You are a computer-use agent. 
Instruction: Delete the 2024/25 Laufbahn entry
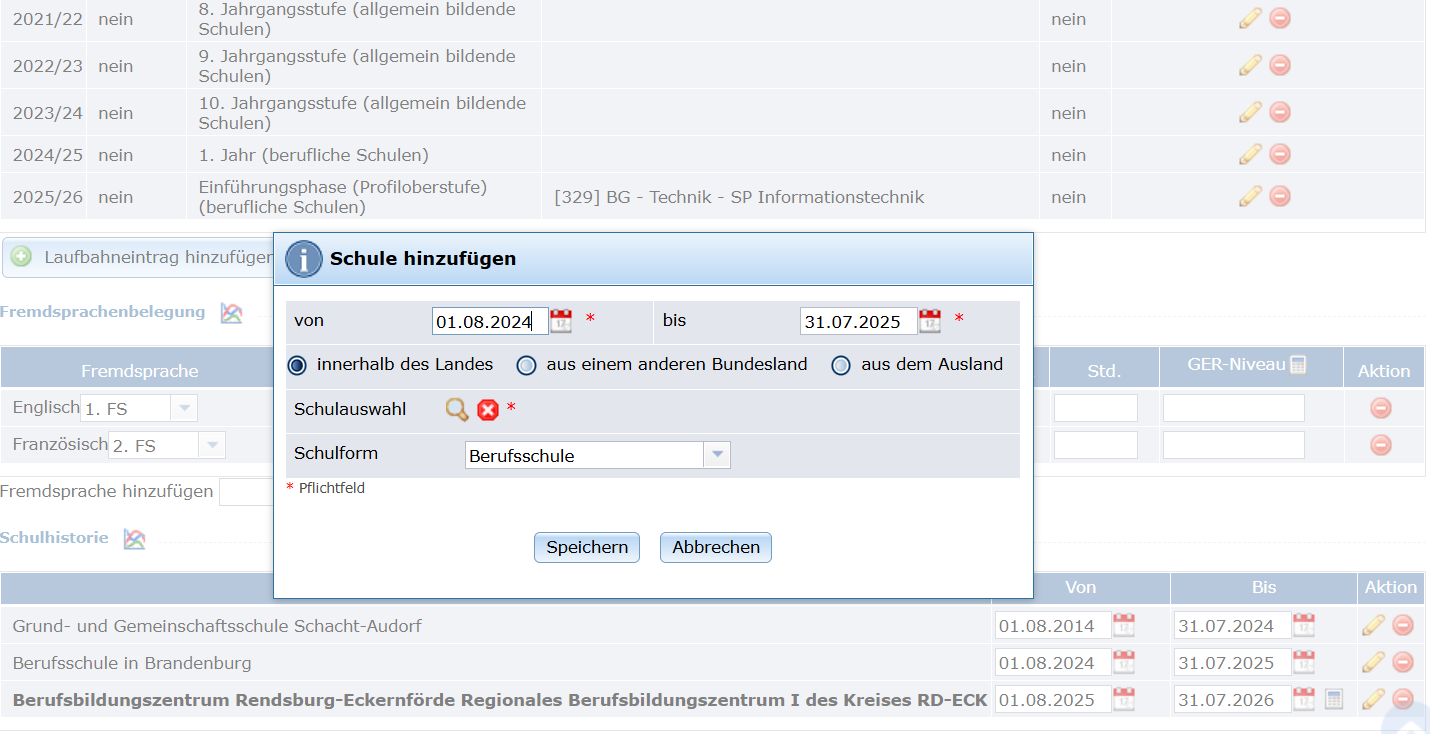(1280, 154)
